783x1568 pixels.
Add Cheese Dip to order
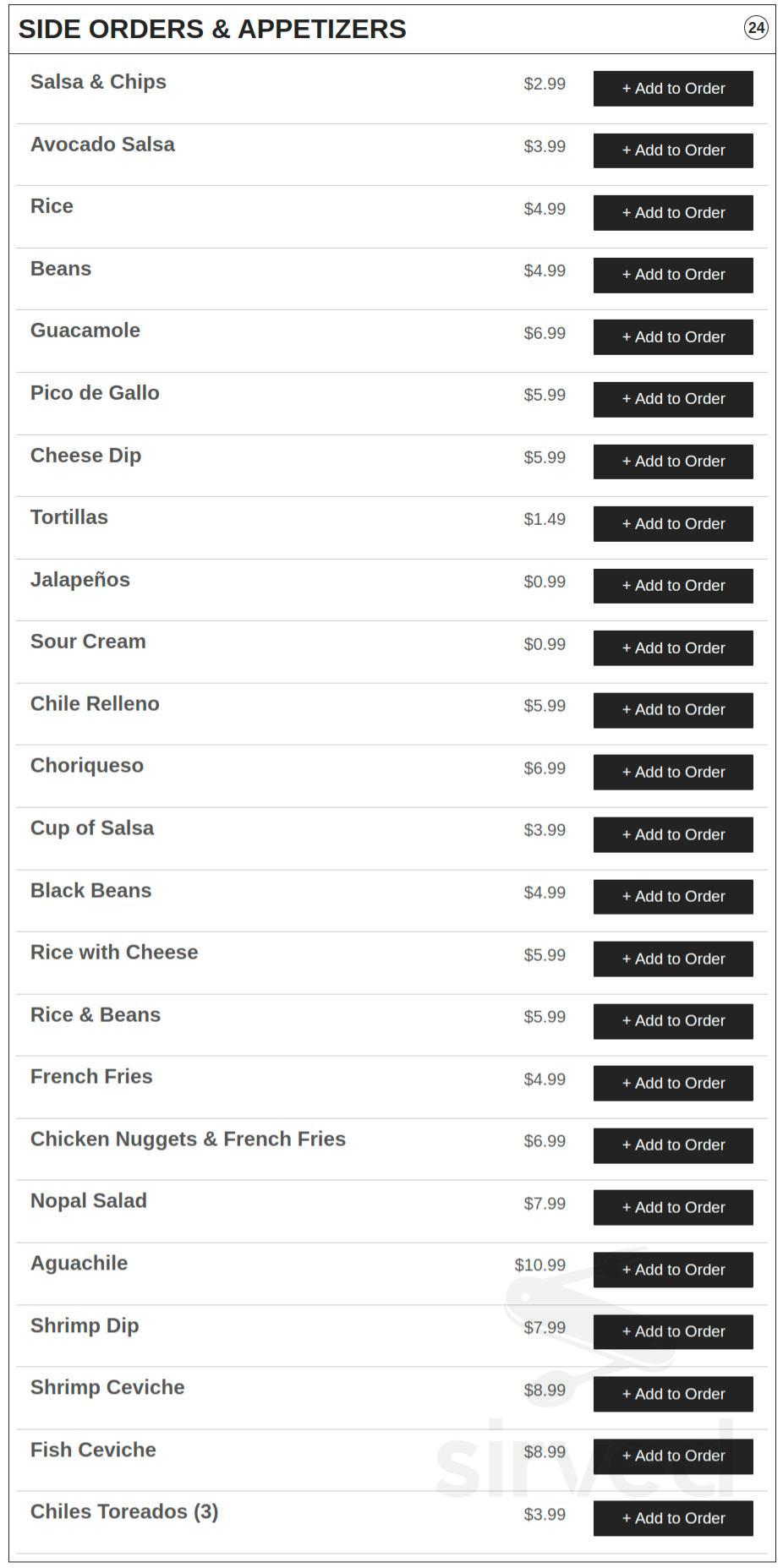point(672,461)
